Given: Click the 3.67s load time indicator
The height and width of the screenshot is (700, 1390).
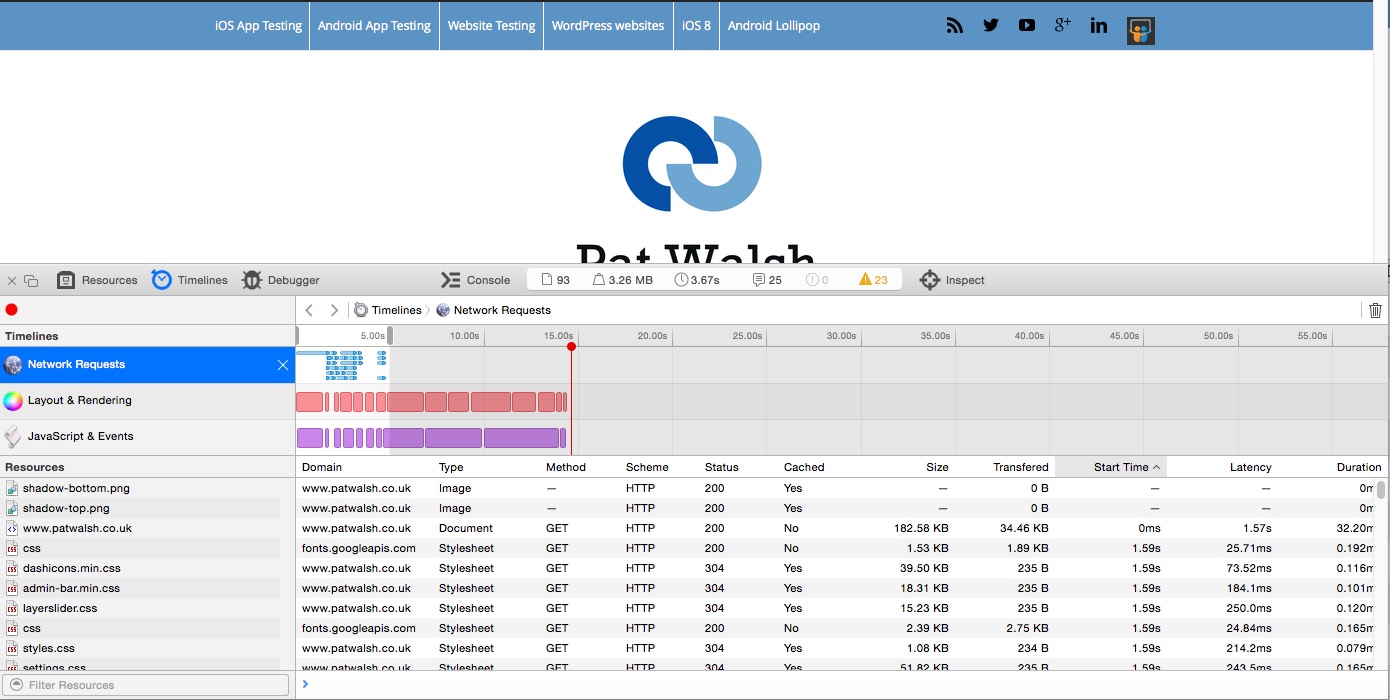Looking at the screenshot, I should coord(697,280).
